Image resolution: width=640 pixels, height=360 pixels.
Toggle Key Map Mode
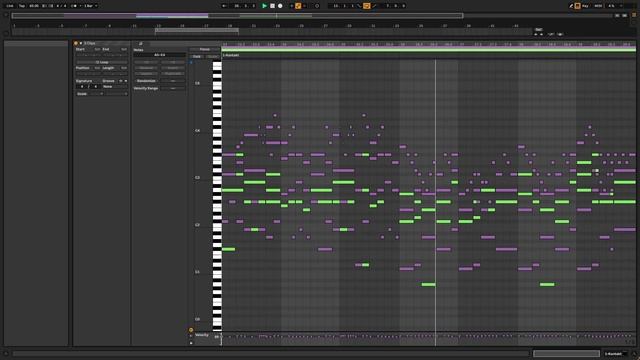click(x=585, y=6)
